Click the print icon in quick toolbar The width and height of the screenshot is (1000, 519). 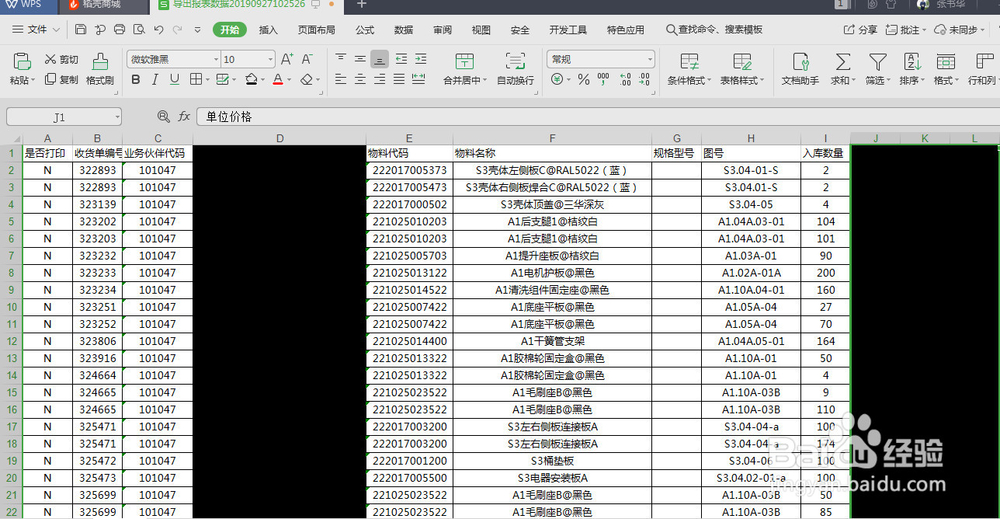(x=119, y=29)
